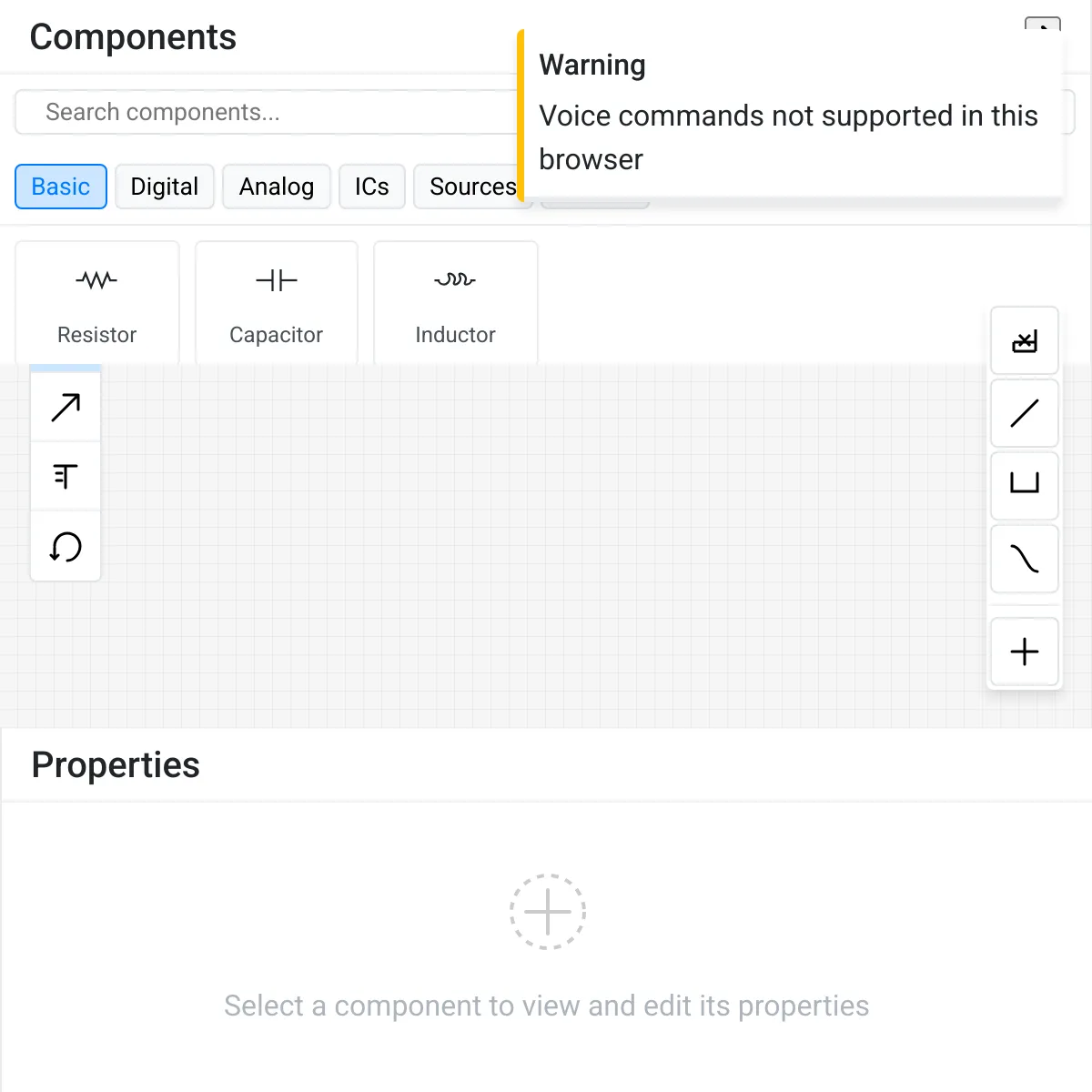Select the arrow pointer tool
The height and width of the screenshot is (1092, 1092).
click(x=66, y=408)
